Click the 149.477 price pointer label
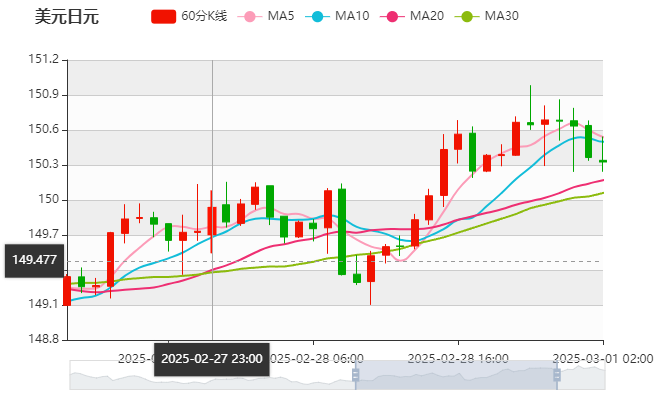Screen dimensions: 670x400 click(34, 260)
